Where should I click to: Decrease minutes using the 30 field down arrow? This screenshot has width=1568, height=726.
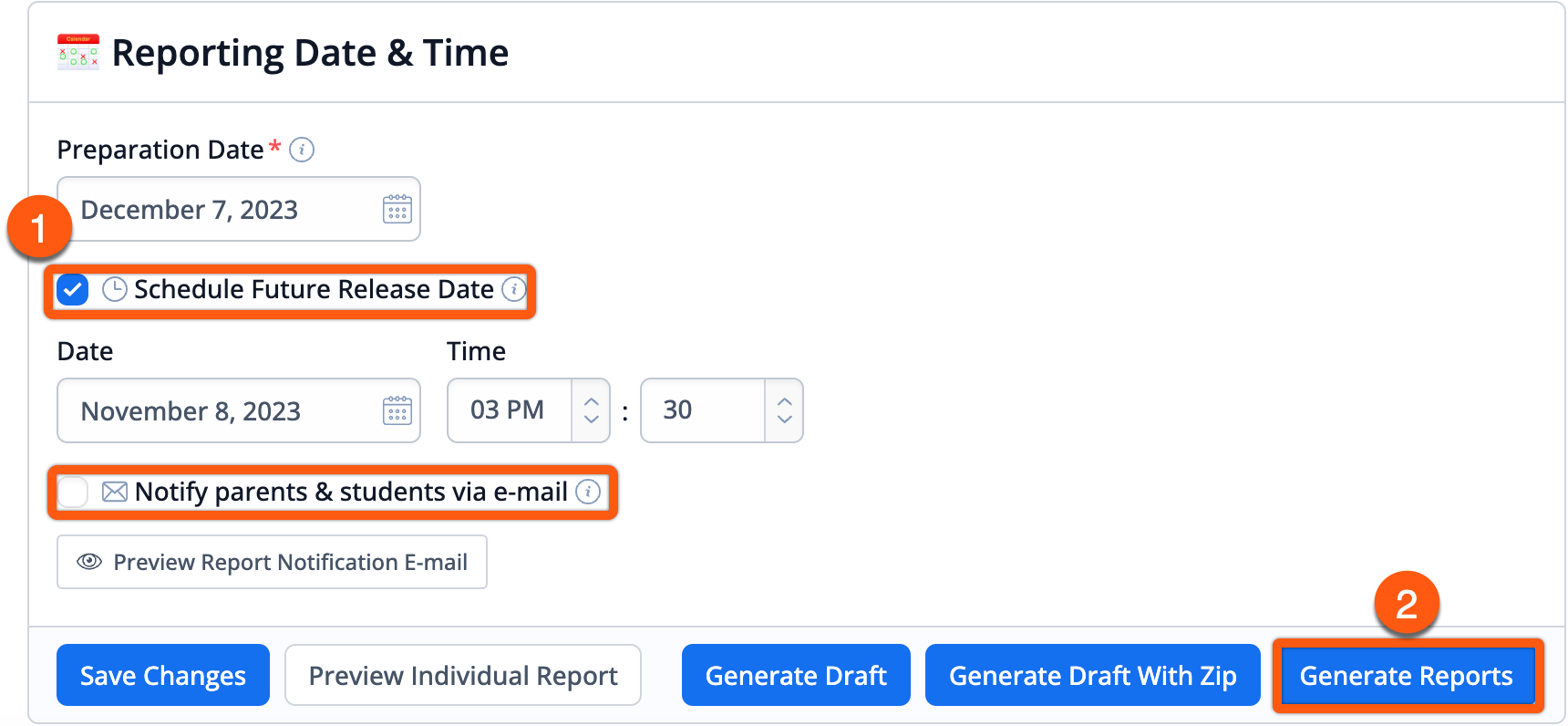[x=785, y=420]
